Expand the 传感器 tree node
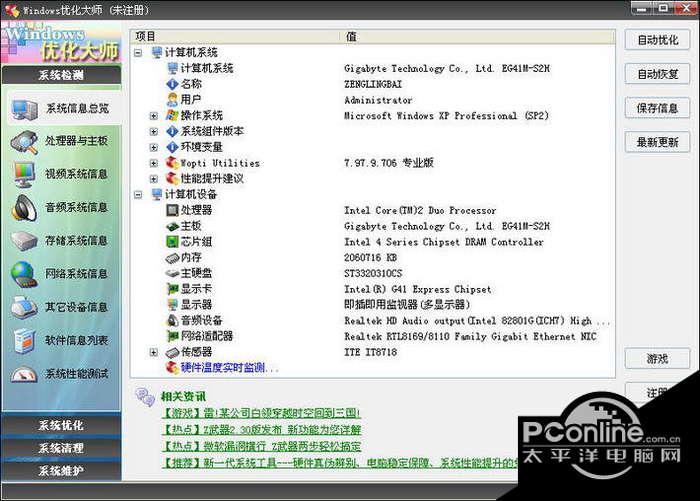Viewport: 700px width, 501px height. pyautogui.click(x=154, y=352)
